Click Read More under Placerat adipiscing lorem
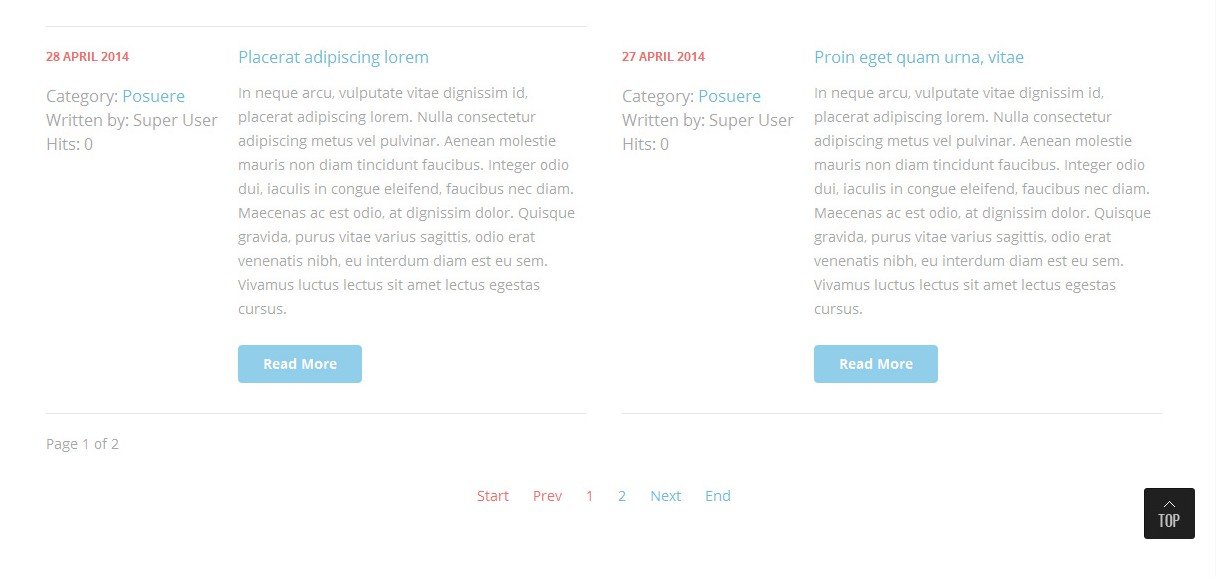This screenshot has height=577, width=1216. (x=300, y=364)
